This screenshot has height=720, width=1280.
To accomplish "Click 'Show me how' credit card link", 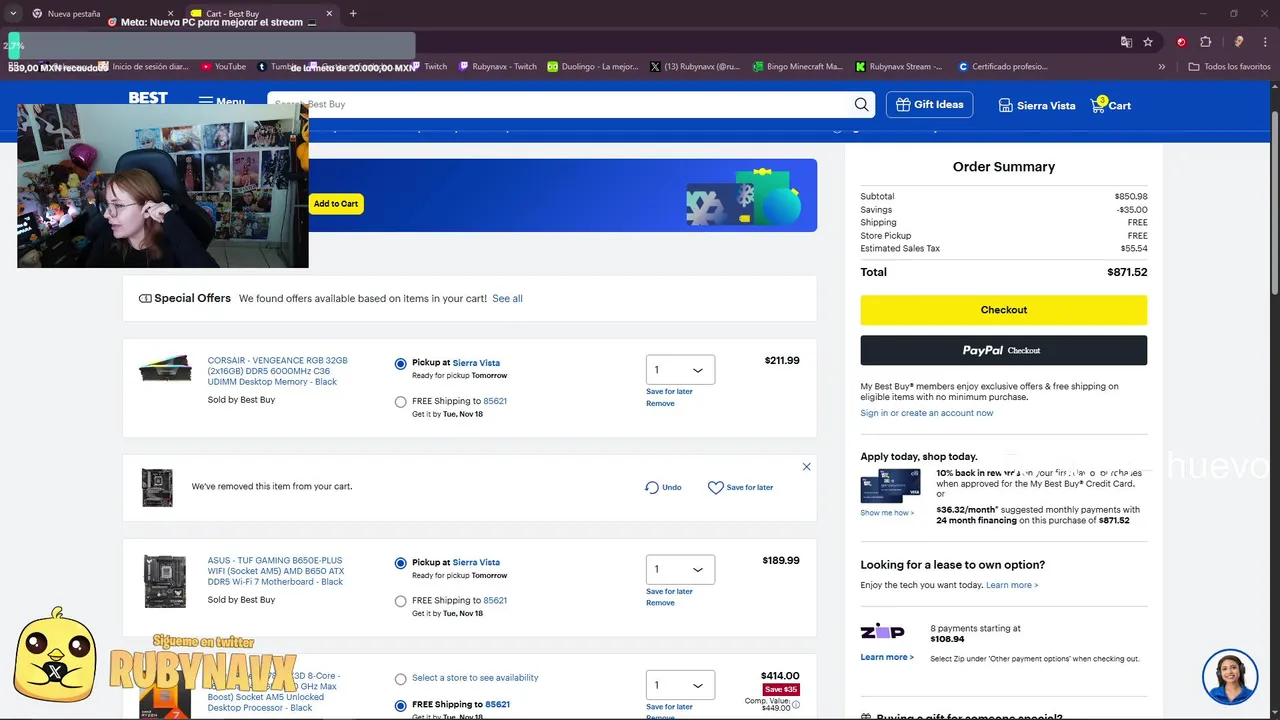I will (887, 513).
